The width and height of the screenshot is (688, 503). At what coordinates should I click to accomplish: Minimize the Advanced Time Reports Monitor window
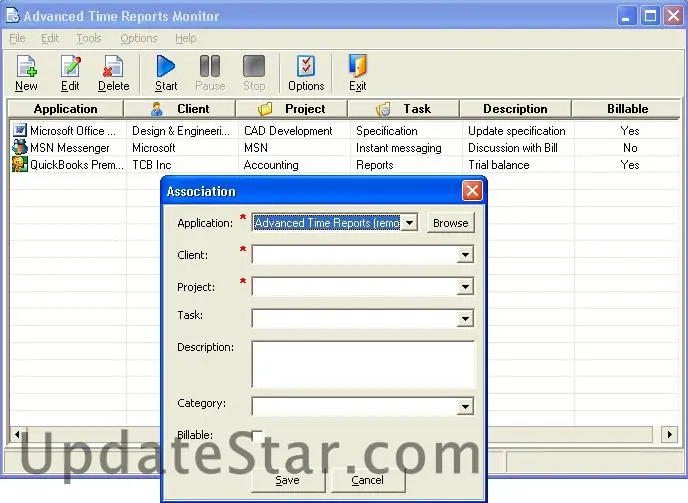627,16
